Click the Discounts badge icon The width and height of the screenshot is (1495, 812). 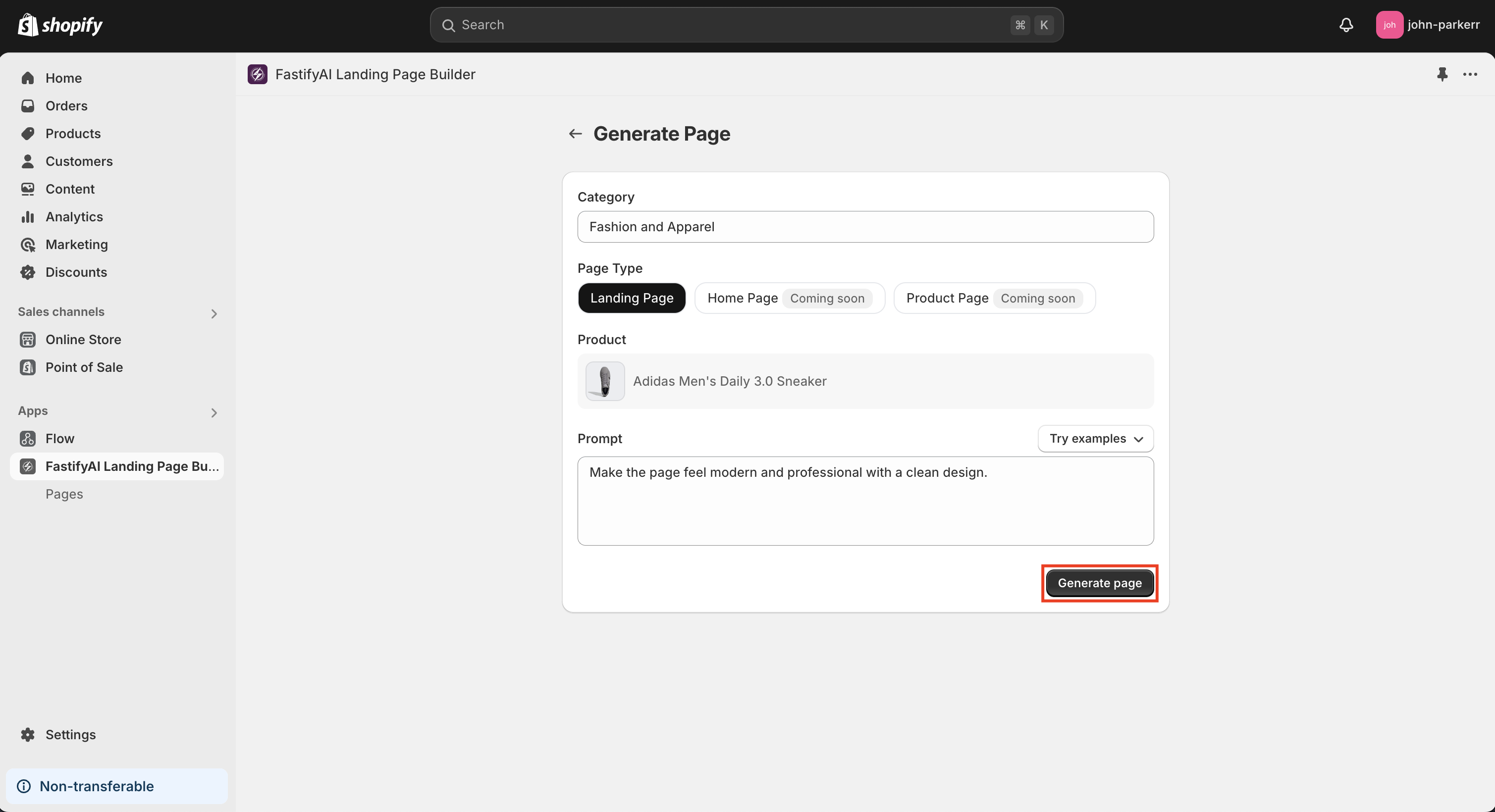tap(28, 272)
